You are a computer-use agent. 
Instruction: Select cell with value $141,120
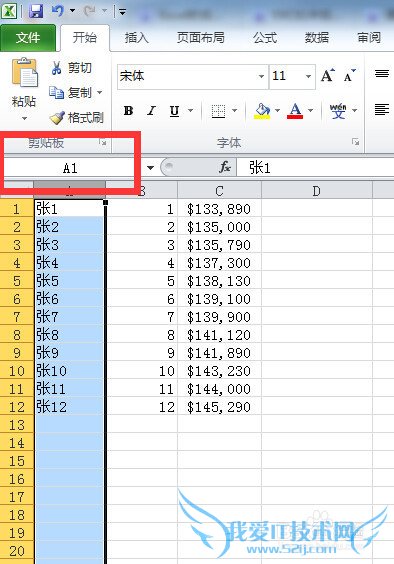219,335
